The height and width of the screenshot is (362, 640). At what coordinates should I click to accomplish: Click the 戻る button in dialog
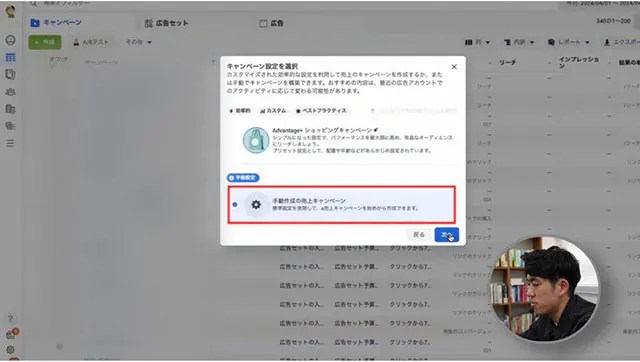pyautogui.click(x=419, y=235)
